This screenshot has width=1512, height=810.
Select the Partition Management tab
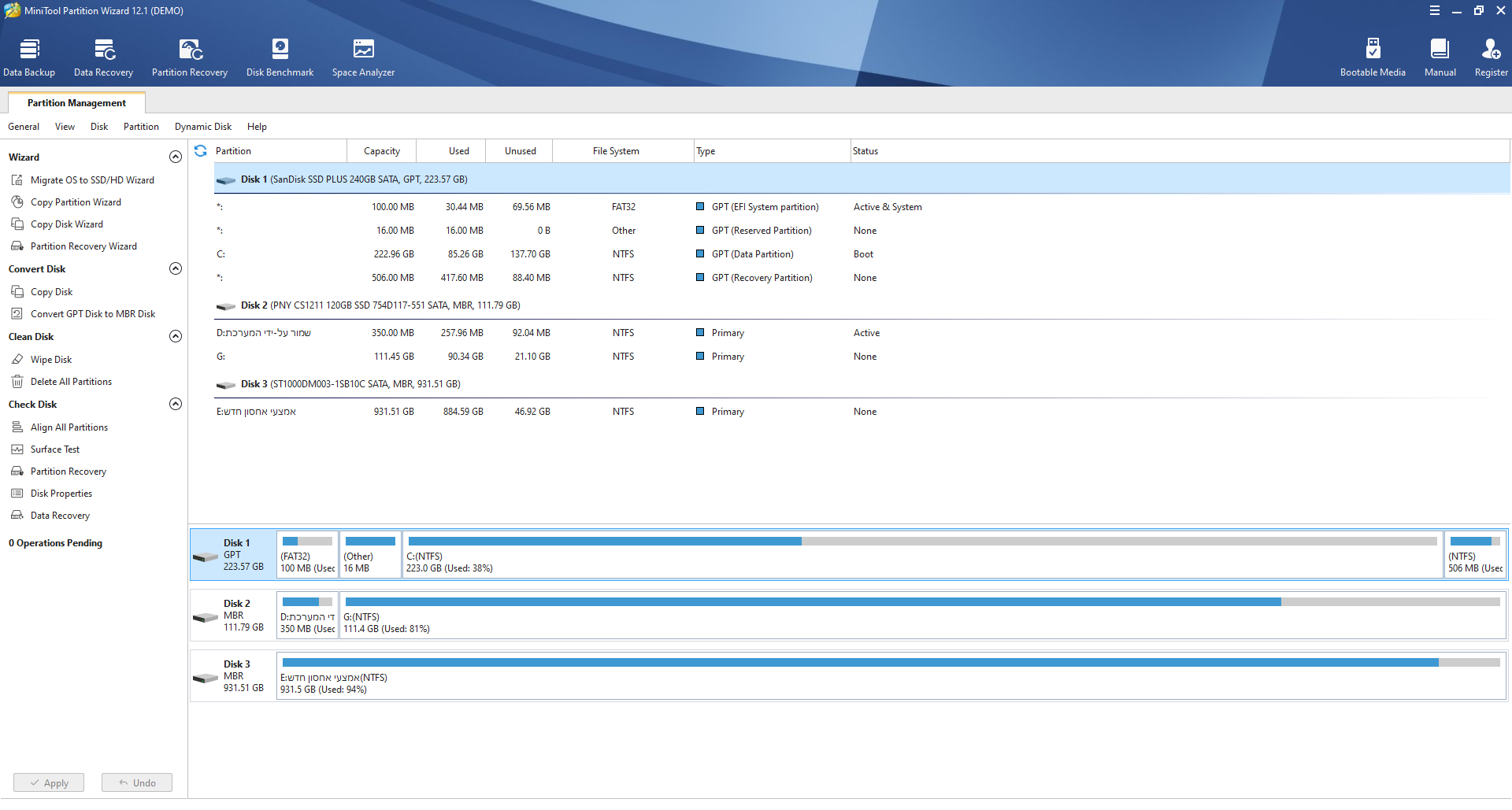point(76,103)
